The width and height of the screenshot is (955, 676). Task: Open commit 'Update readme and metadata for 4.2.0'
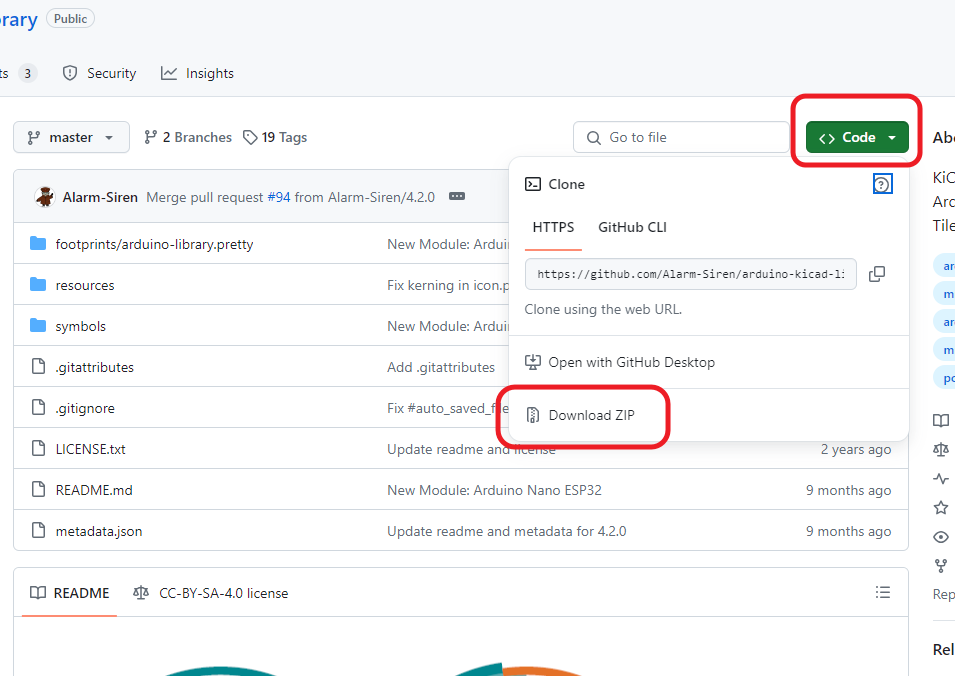coord(507,531)
